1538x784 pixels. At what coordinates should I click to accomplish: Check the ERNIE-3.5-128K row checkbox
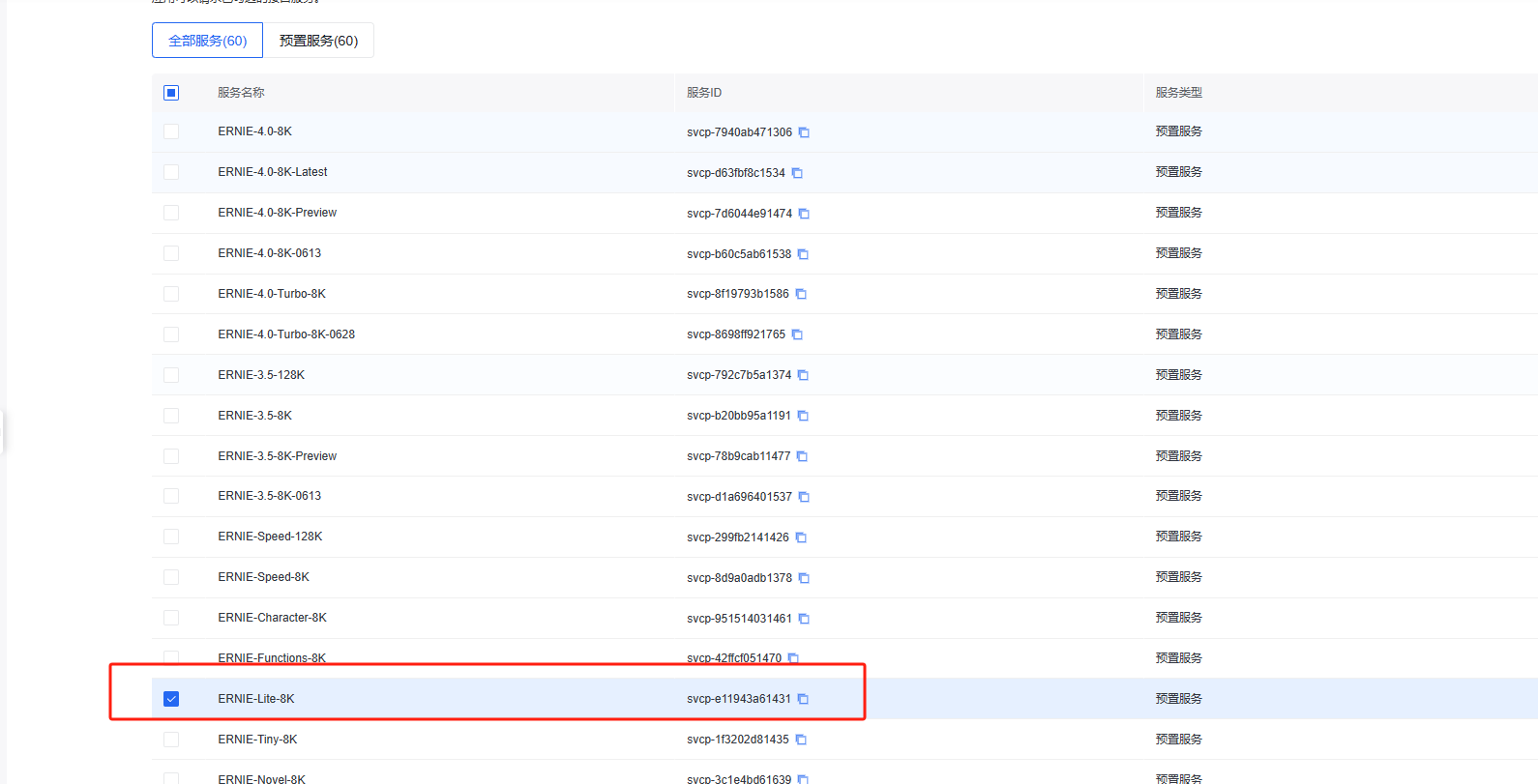[x=171, y=375]
